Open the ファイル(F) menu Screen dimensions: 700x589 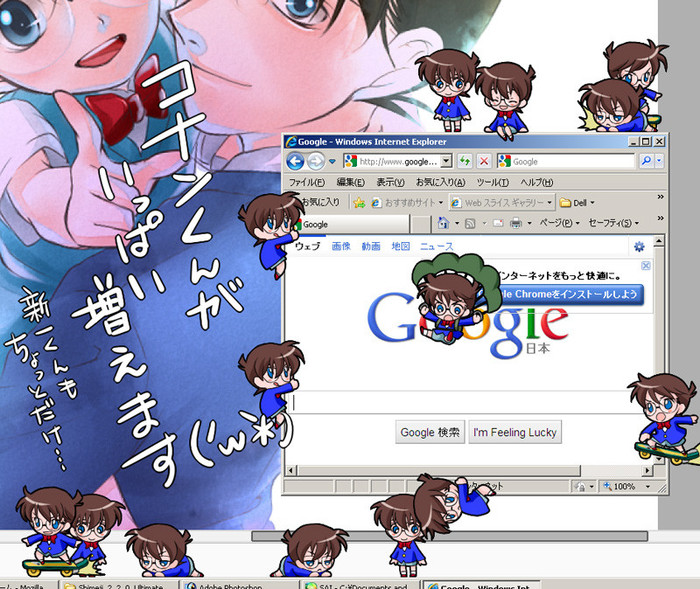tap(307, 182)
